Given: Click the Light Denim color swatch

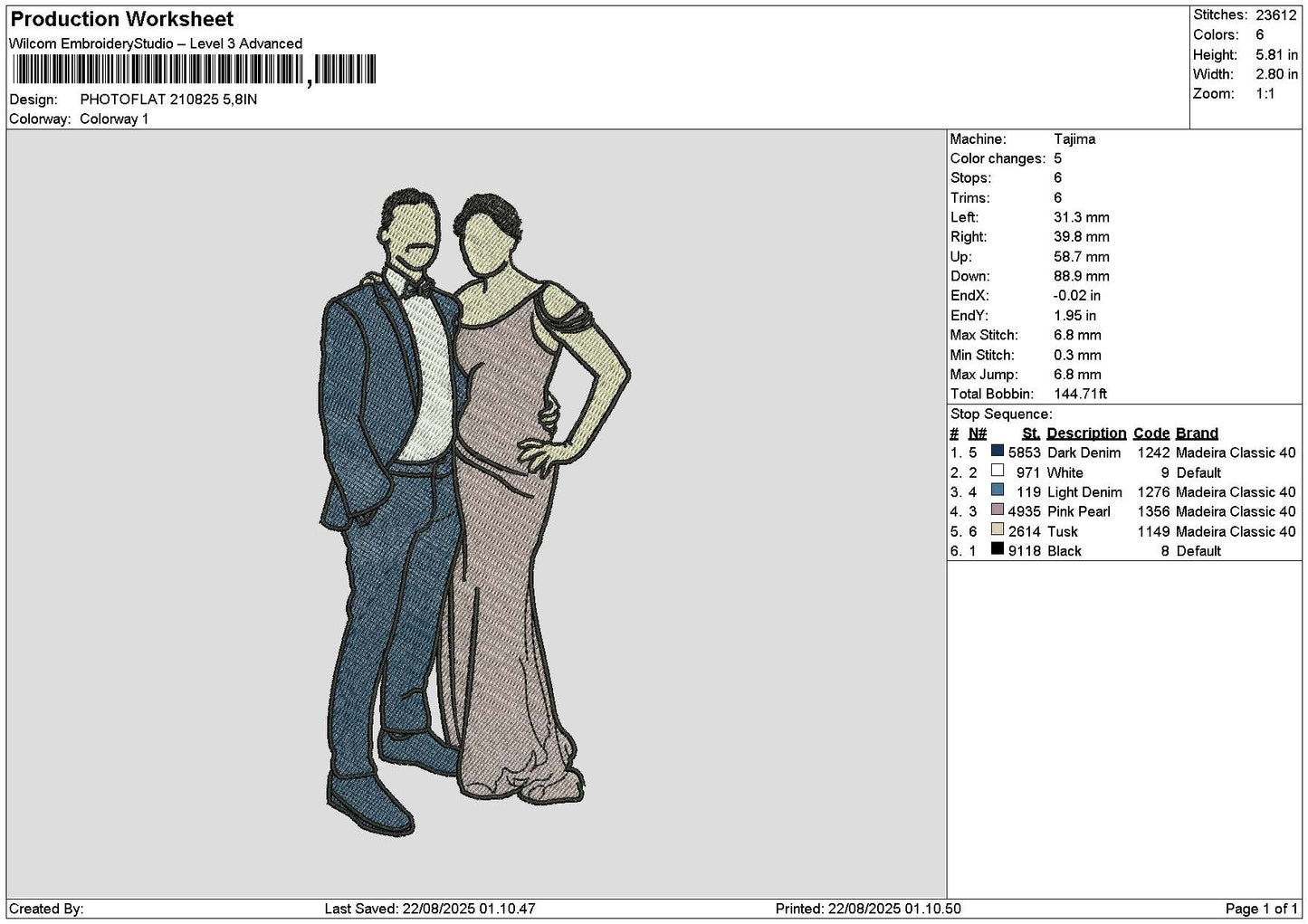Looking at the screenshot, I should (998, 491).
